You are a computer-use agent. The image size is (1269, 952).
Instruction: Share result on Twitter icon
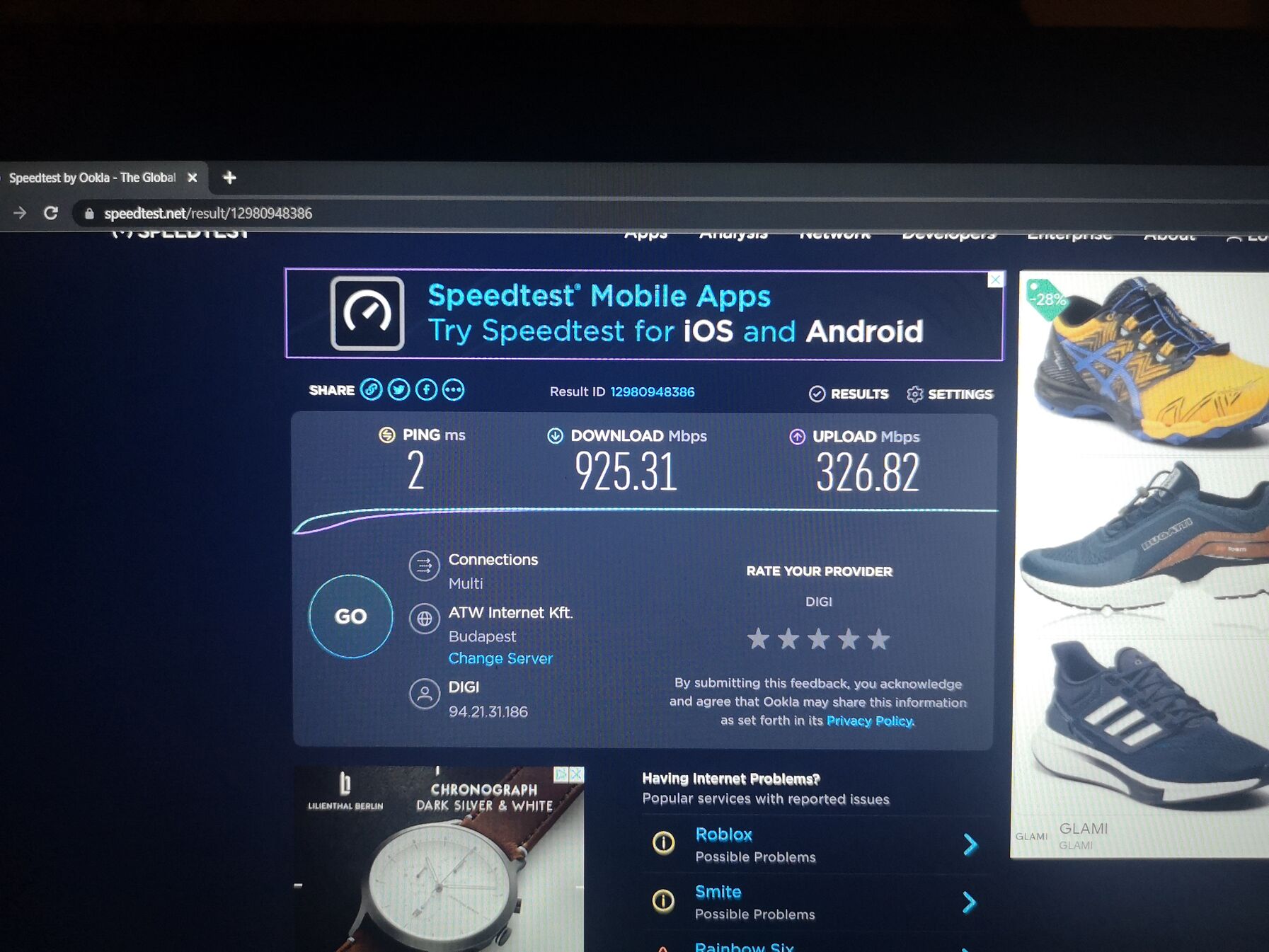398,389
